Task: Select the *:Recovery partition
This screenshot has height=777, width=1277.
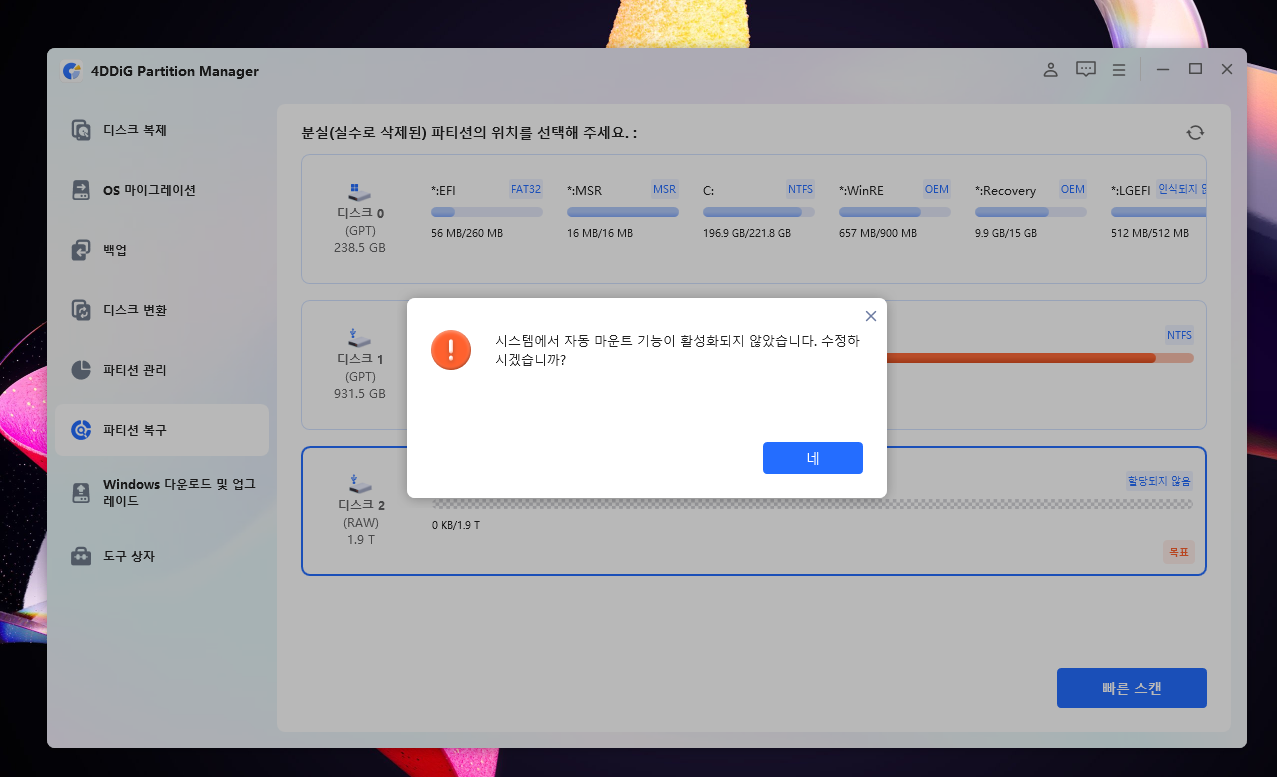Action: click(x=1031, y=211)
